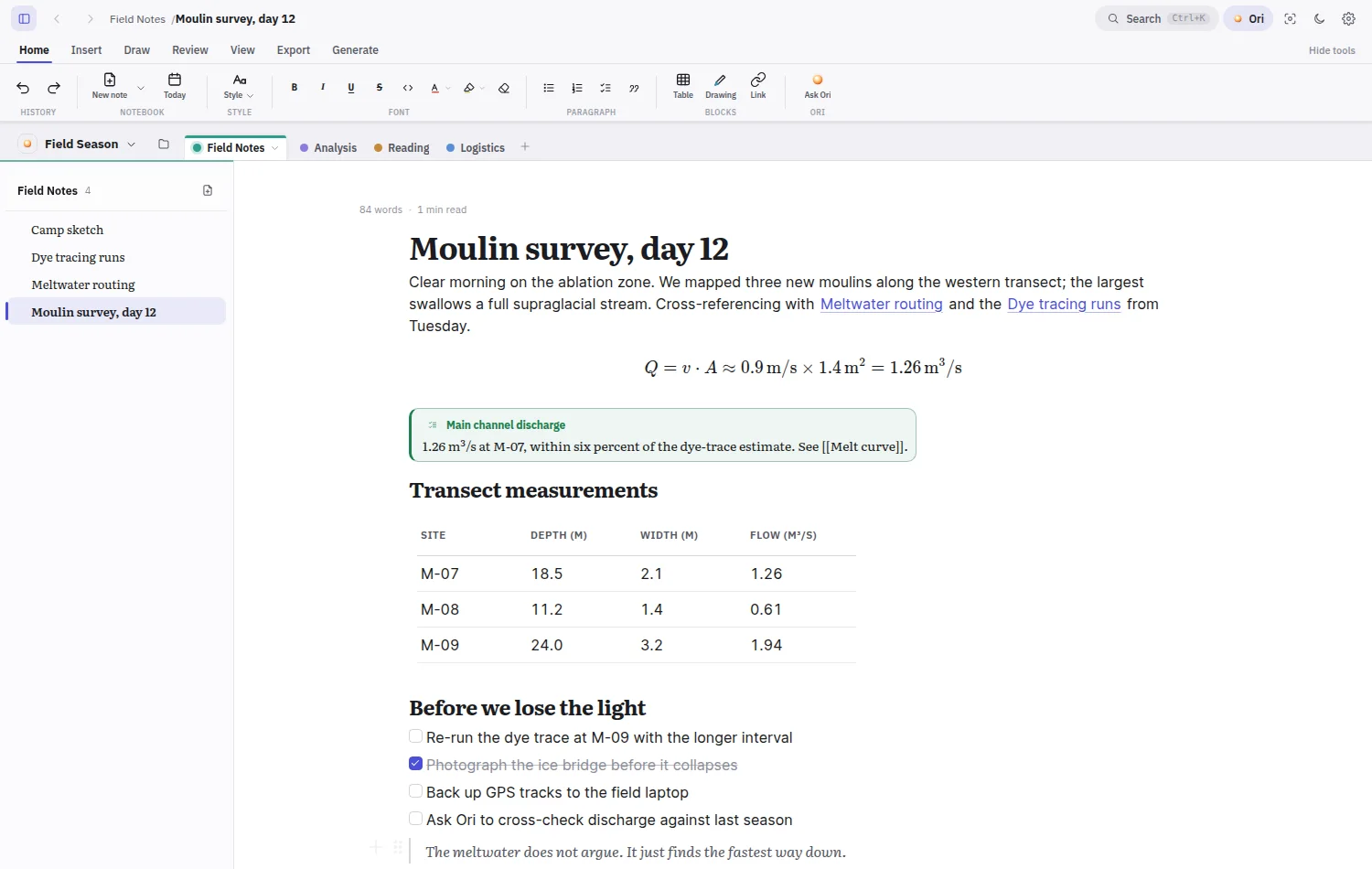Click Hide tools
The width and height of the screenshot is (1372, 869).
click(x=1332, y=50)
